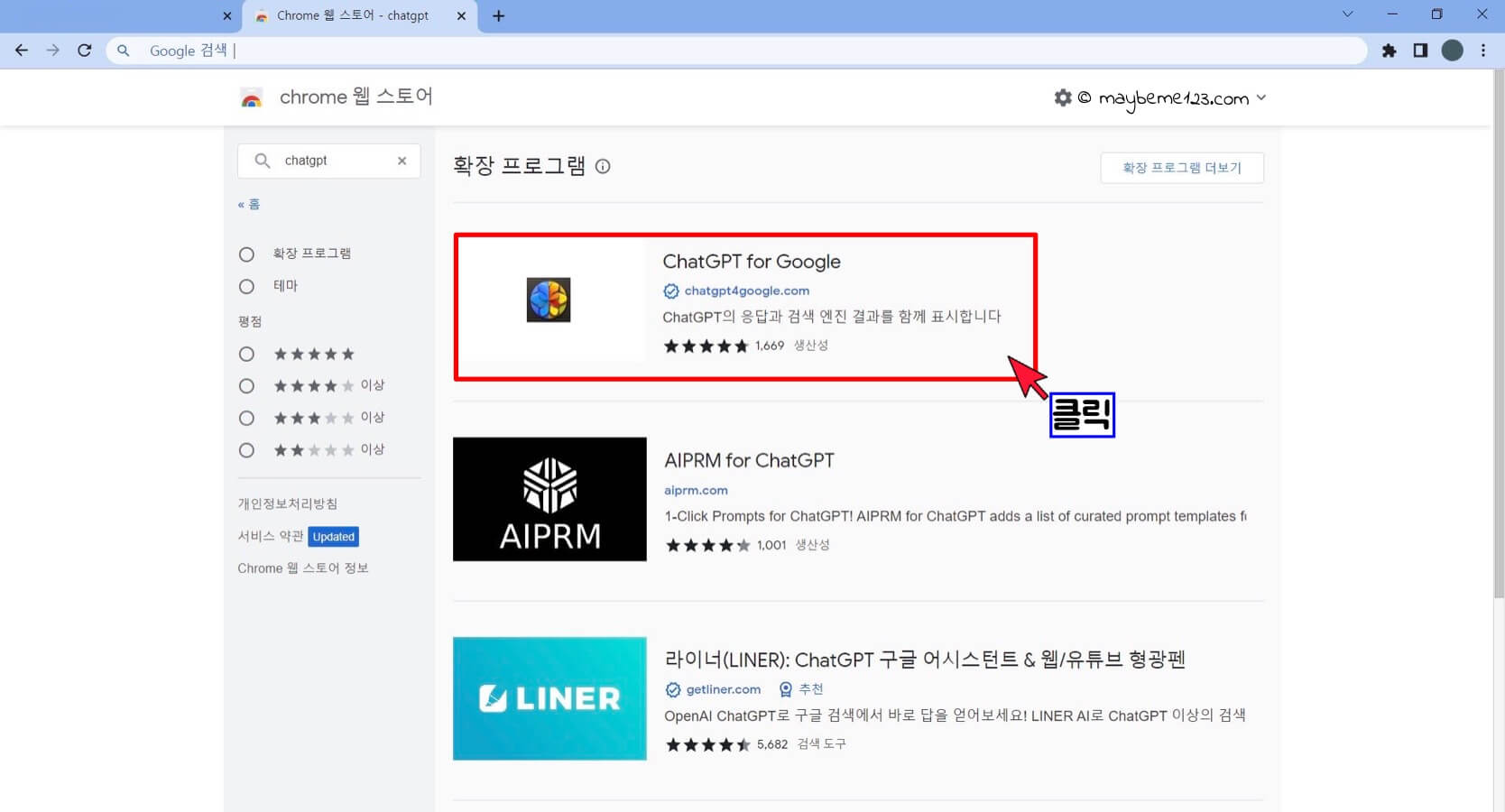The height and width of the screenshot is (812, 1505).
Task: Click verified badge beside getliner.com
Action: tap(673, 689)
